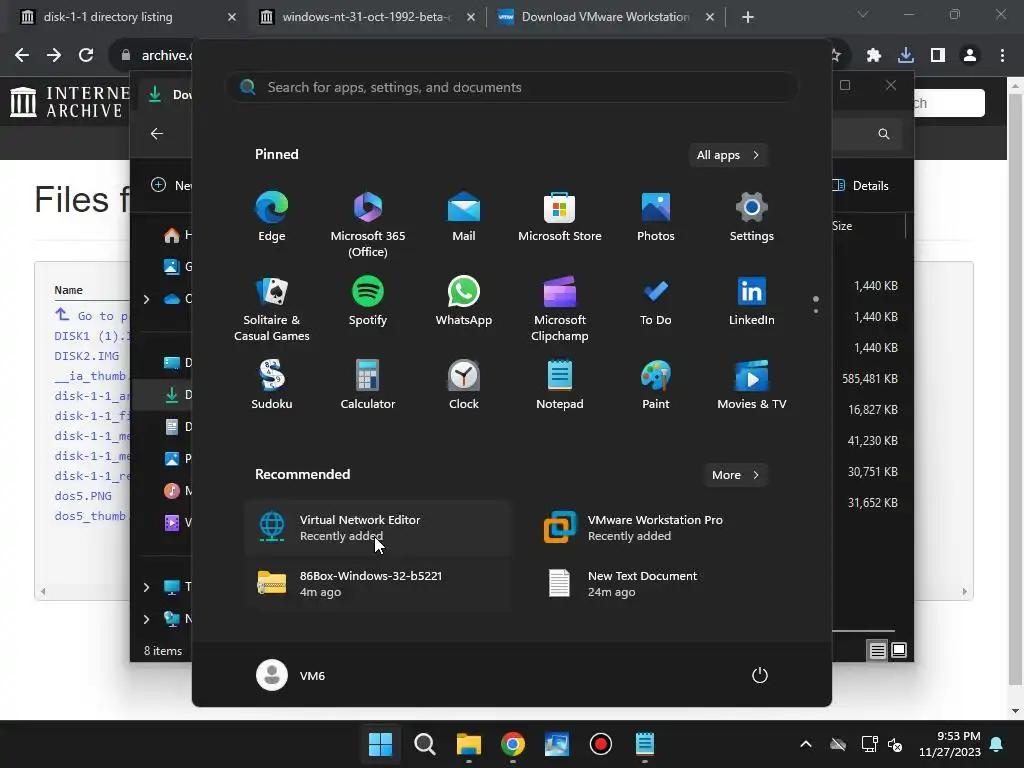1024x768 pixels.
Task: Open dos5.PNG link on archive page
Action: [83, 496]
